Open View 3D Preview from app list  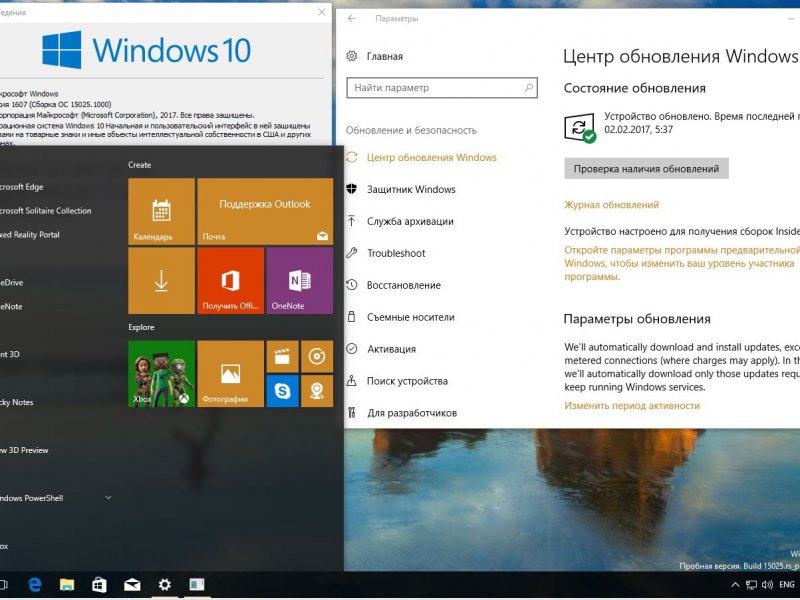24,450
